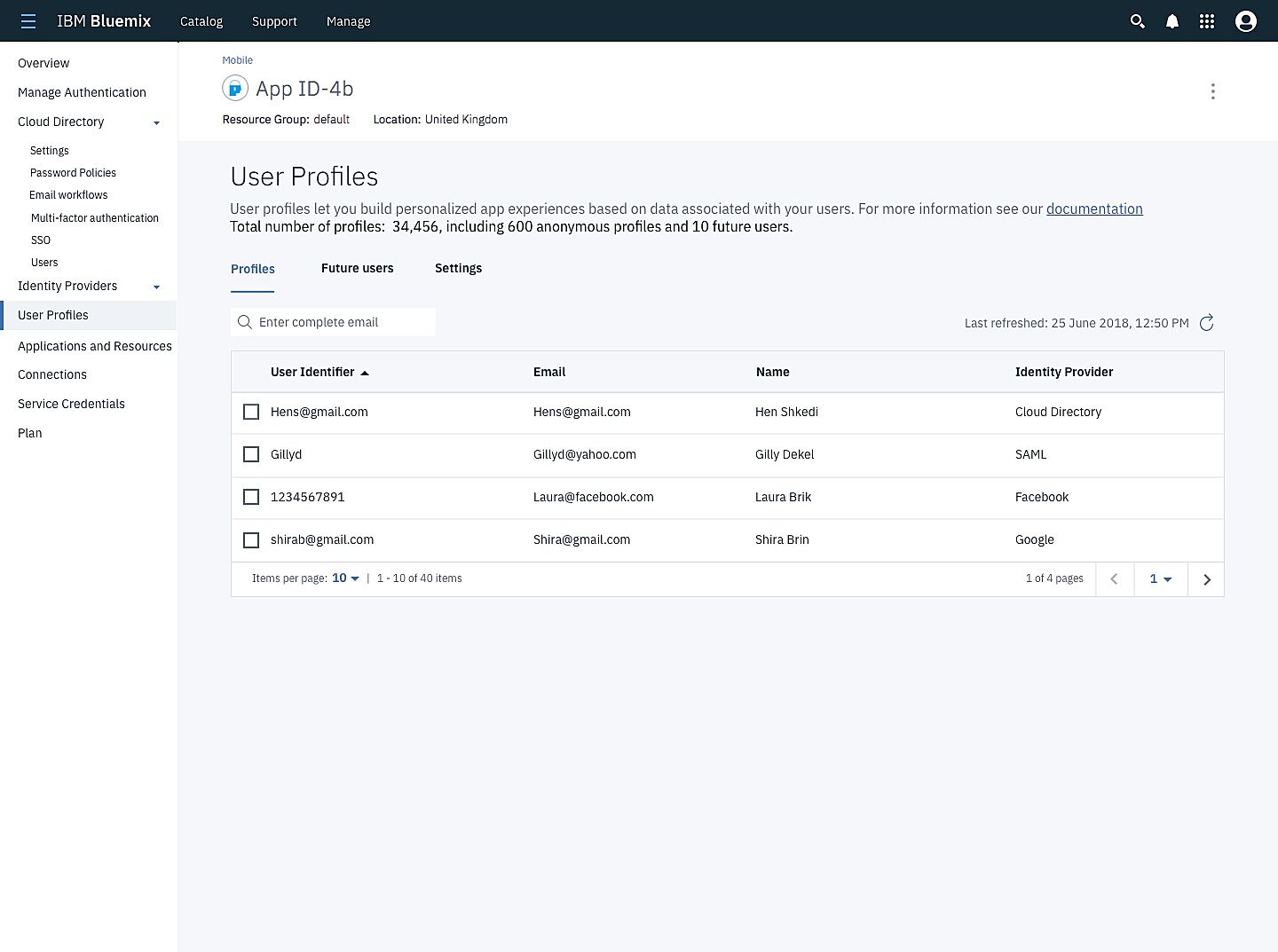Click the Hens@gmail.com email cell

tap(582, 412)
